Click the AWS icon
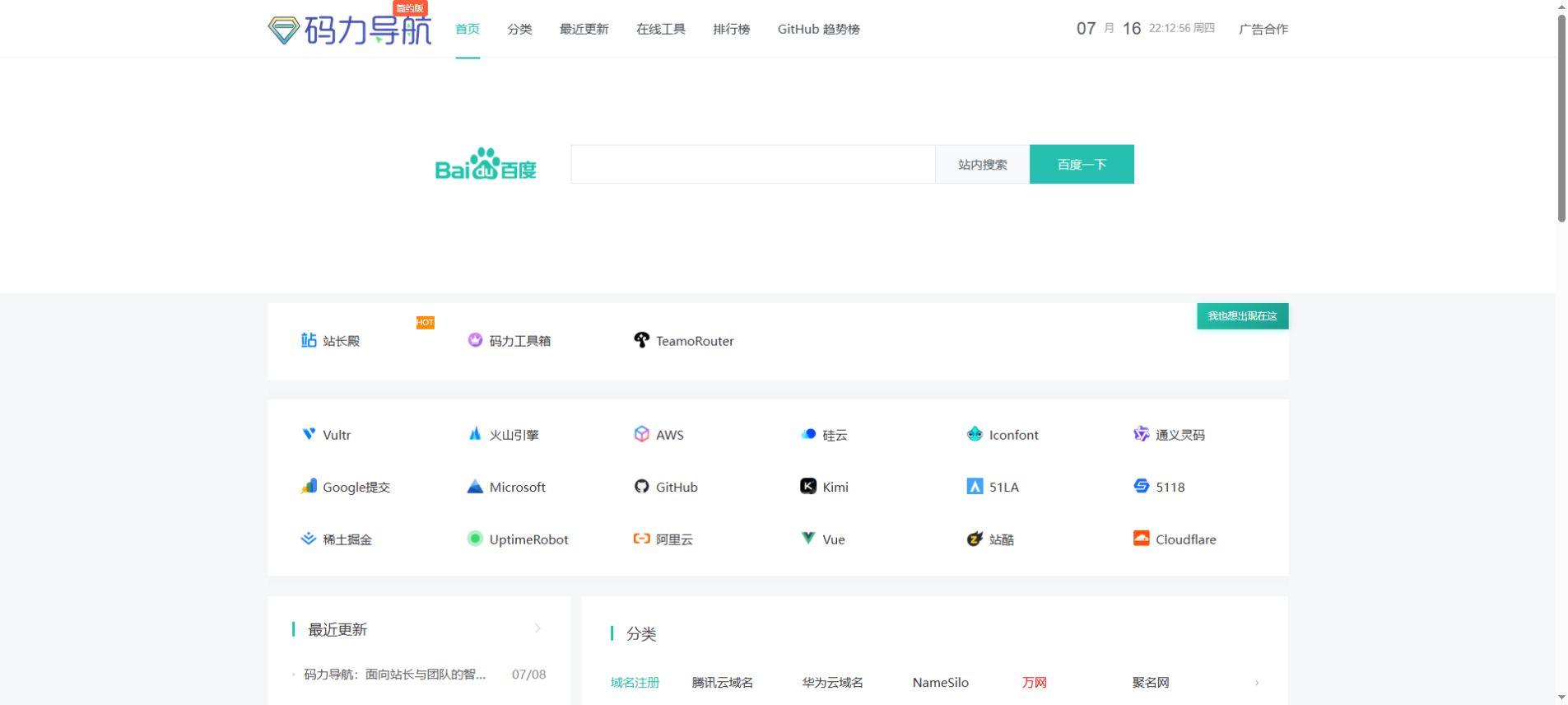1568x705 pixels. pos(641,434)
